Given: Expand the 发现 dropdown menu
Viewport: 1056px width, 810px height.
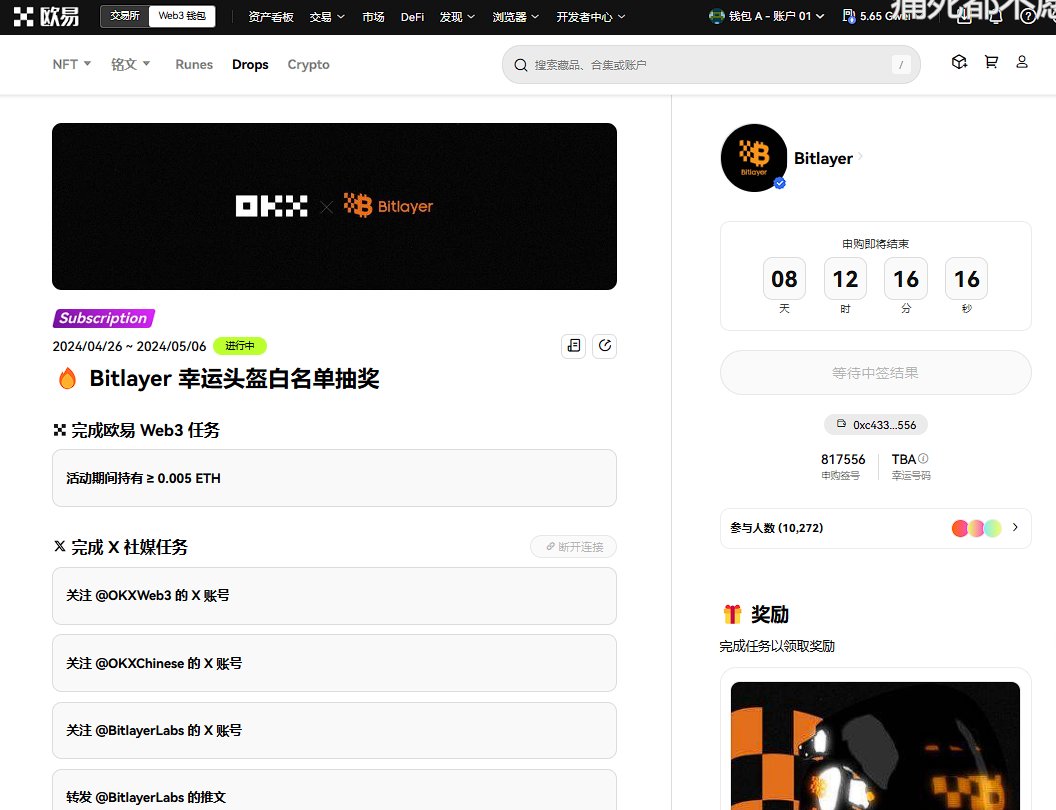Looking at the screenshot, I should coord(457,17).
